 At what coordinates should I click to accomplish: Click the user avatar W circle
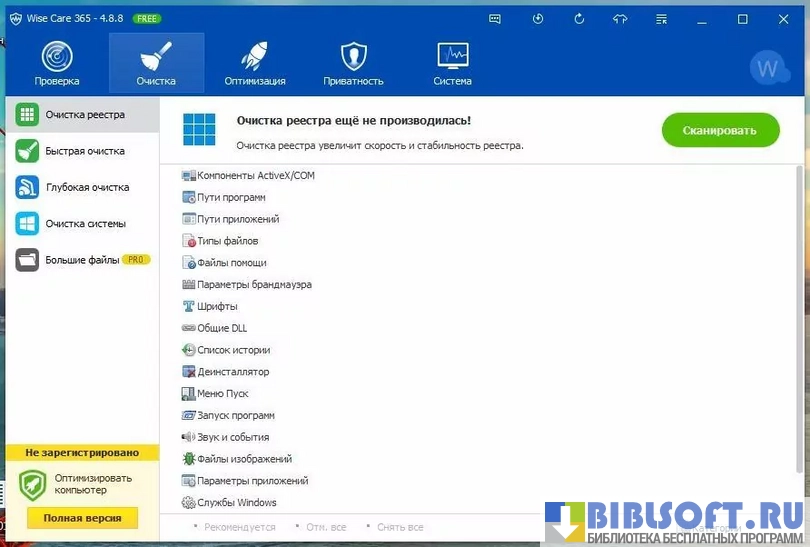(x=768, y=69)
